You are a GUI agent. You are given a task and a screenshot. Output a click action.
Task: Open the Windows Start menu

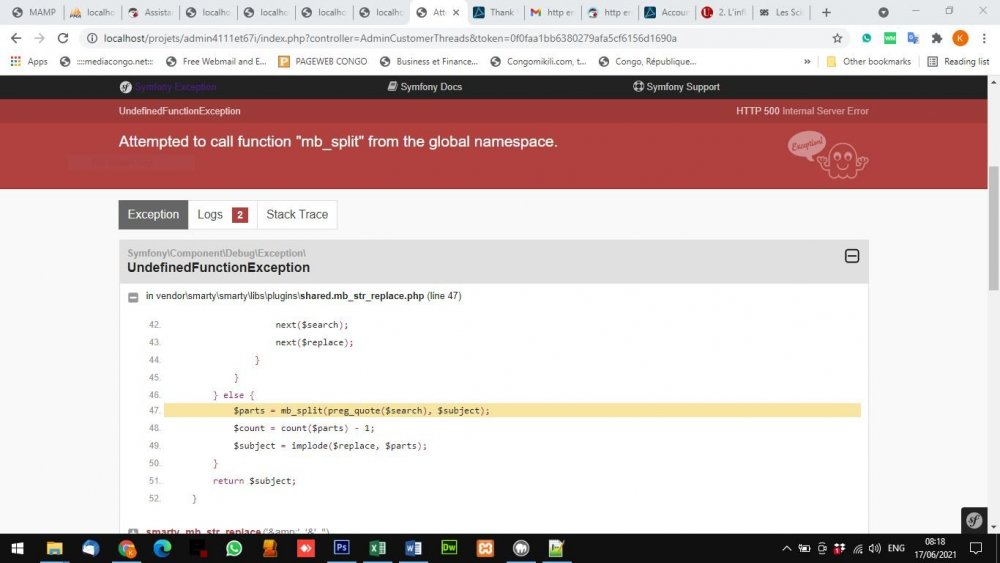click(x=17, y=548)
